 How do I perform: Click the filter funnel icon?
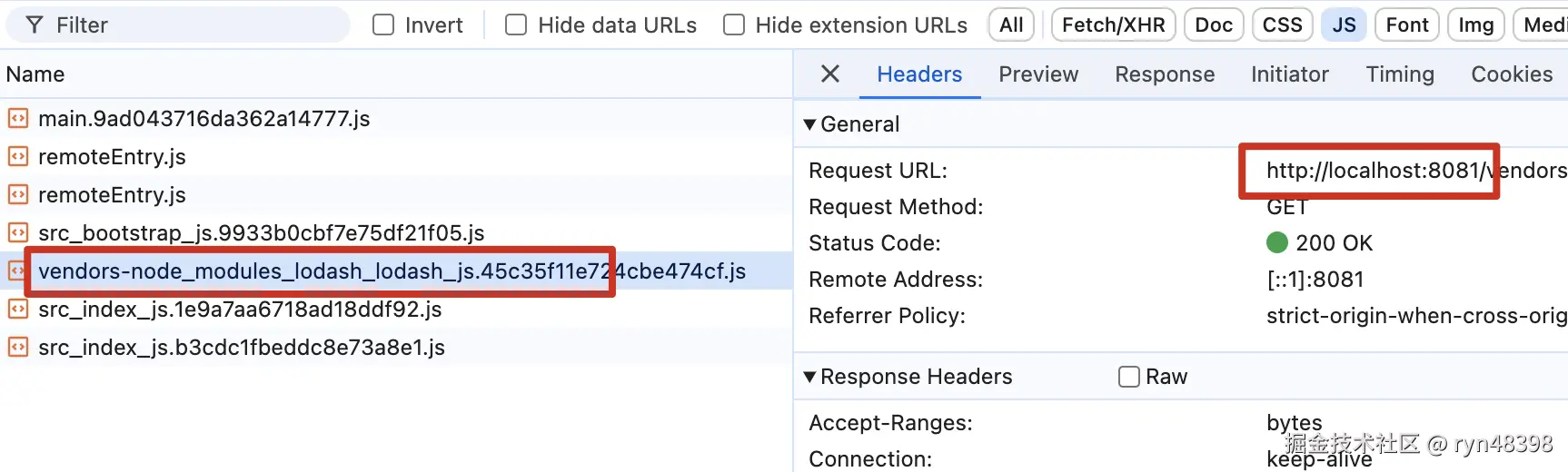(x=35, y=25)
